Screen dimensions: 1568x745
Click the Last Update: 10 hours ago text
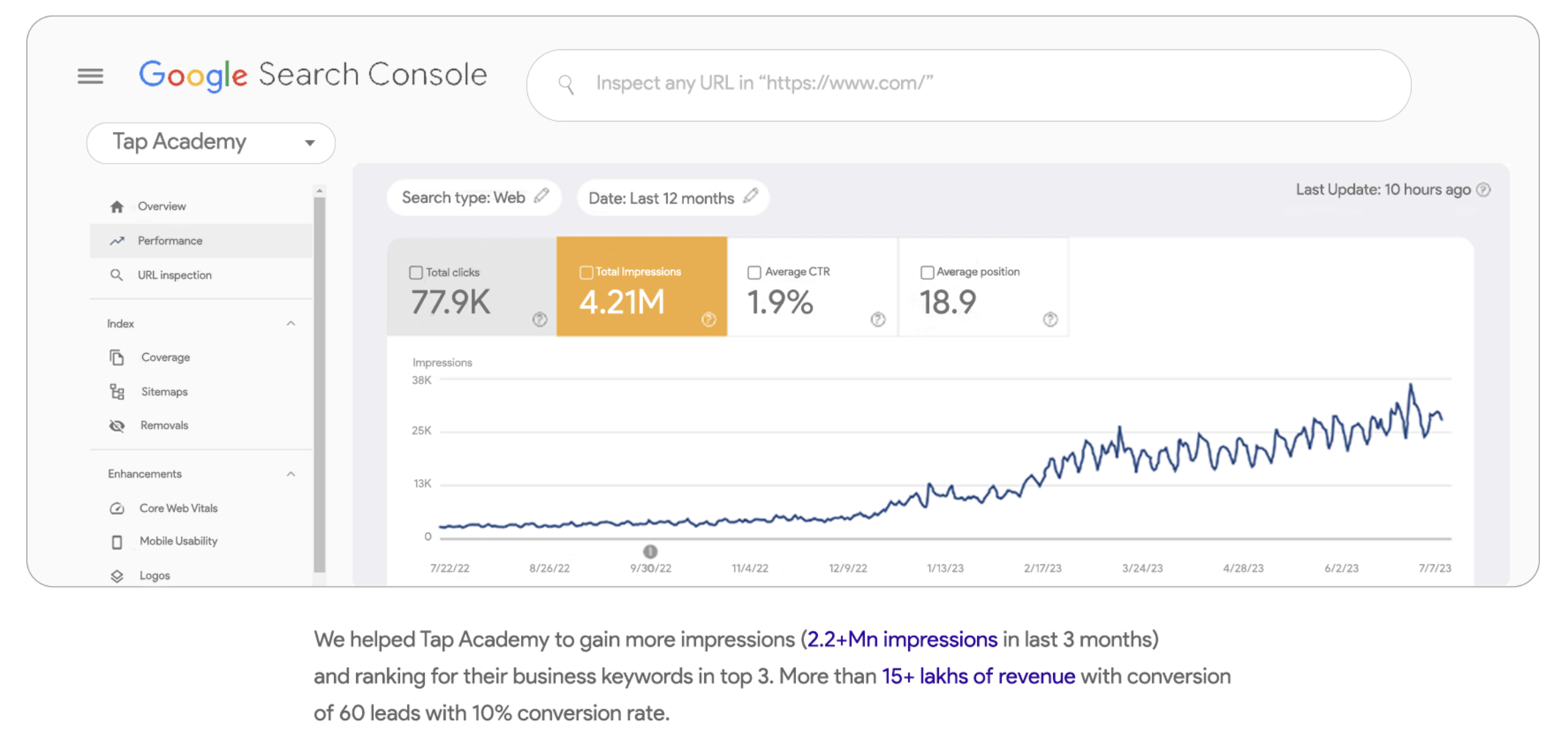(1383, 190)
